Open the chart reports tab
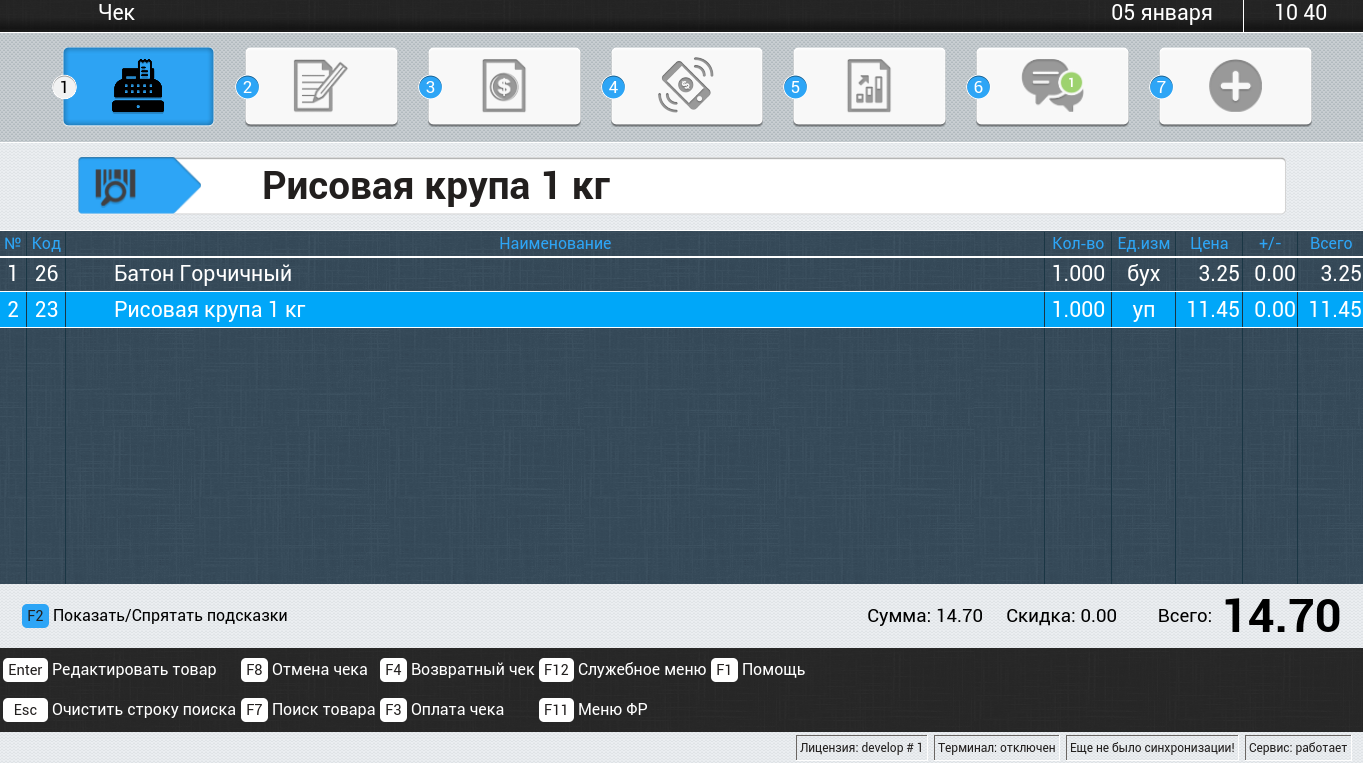1363x763 pixels. tap(869, 87)
